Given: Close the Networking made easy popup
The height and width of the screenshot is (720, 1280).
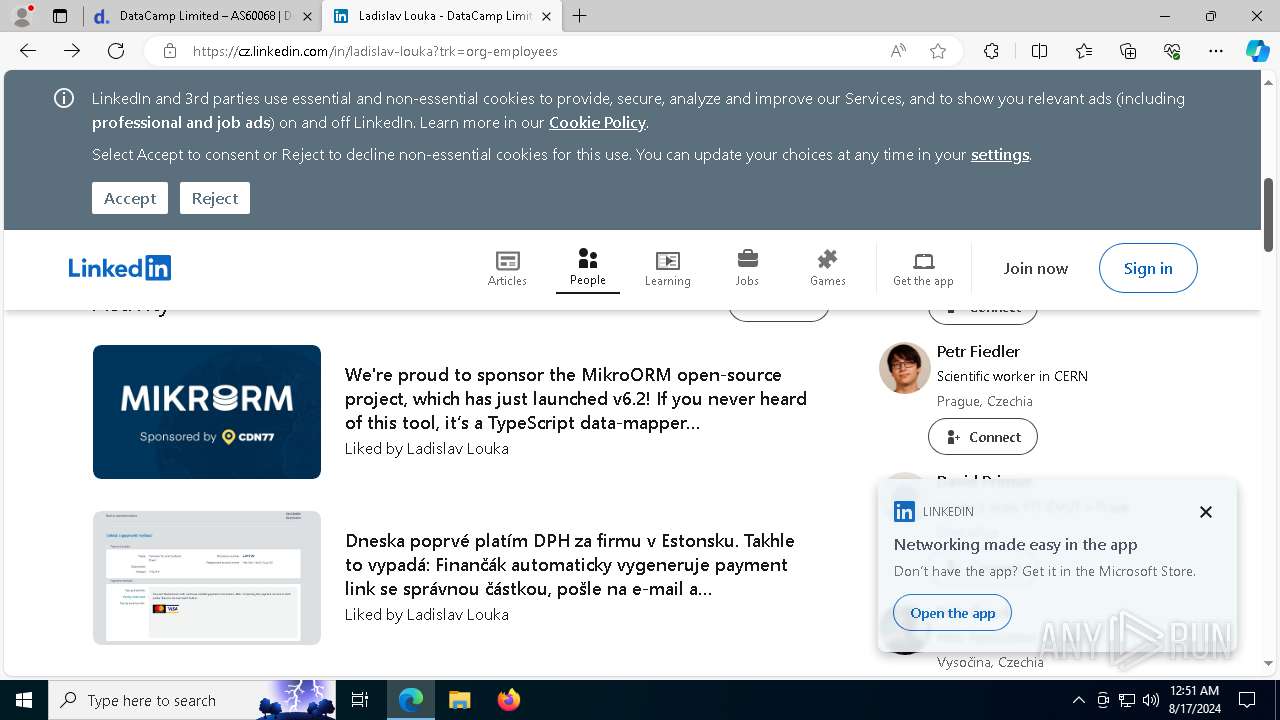Looking at the screenshot, I should (x=1206, y=512).
